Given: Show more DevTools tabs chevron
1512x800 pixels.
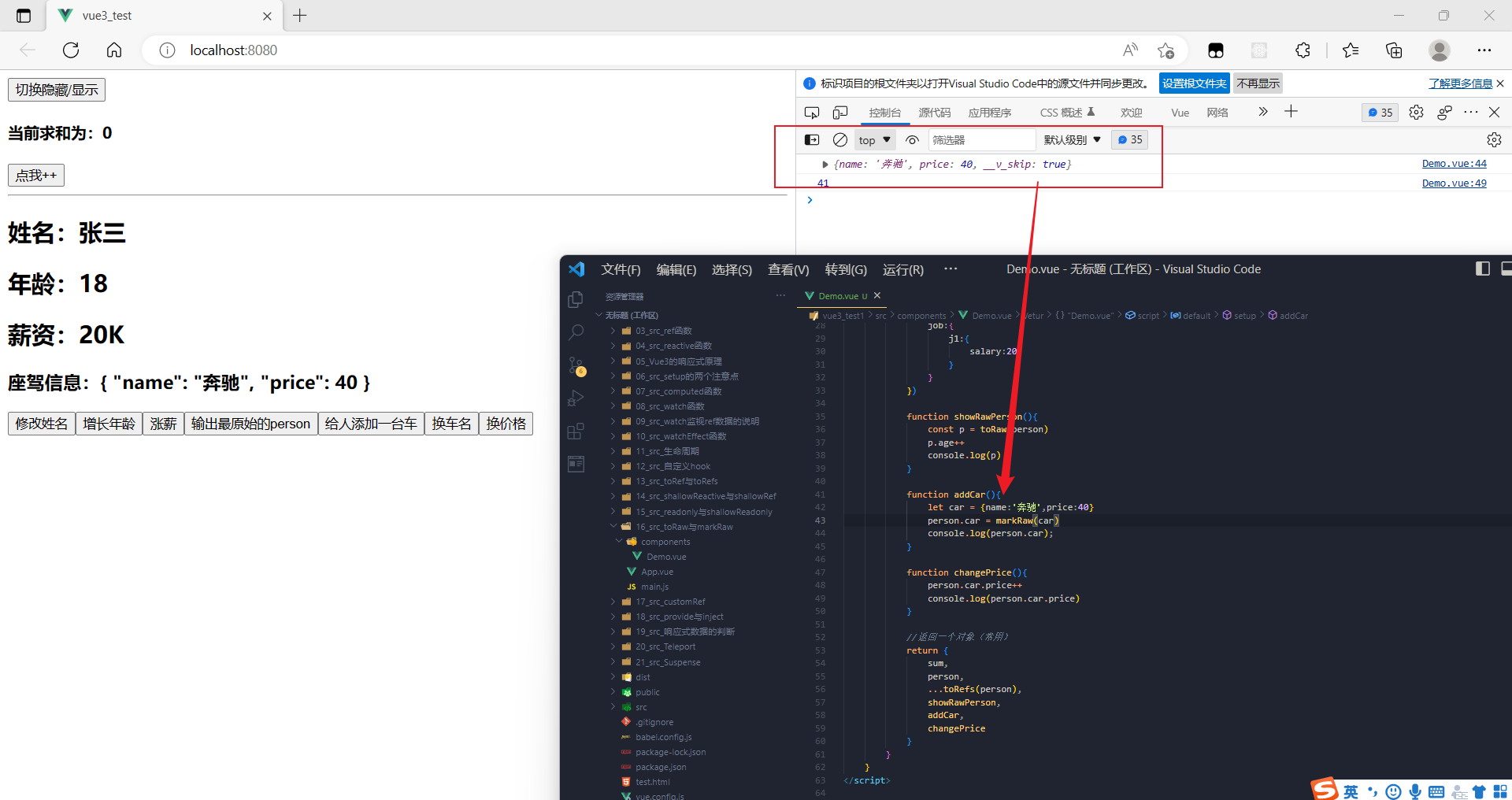Looking at the screenshot, I should coord(1263,112).
